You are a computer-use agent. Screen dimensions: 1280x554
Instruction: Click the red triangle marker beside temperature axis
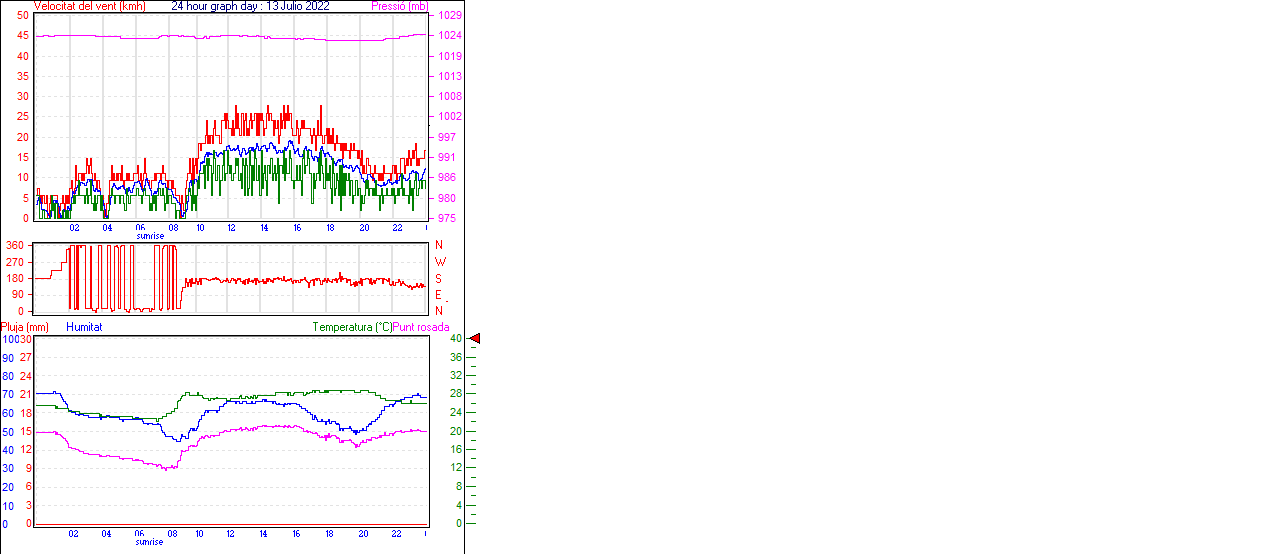[475, 339]
